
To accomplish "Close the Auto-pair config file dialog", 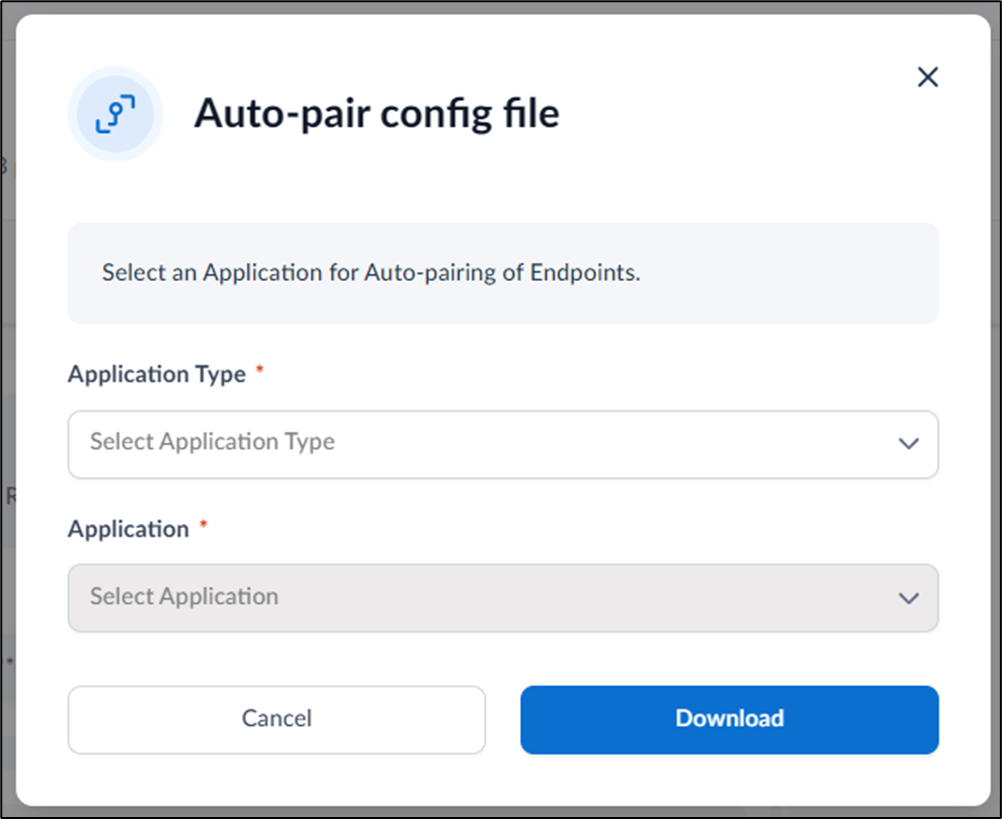I will tap(927, 77).
